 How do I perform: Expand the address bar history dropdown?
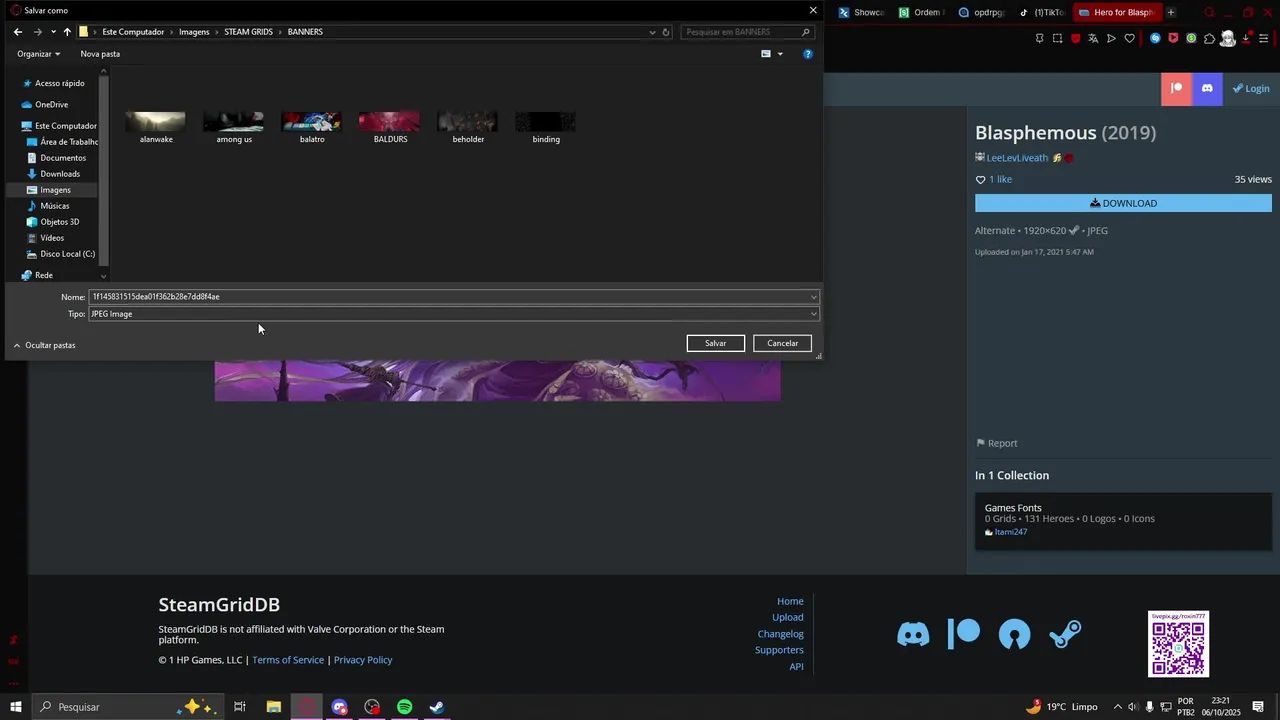point(653,32)
